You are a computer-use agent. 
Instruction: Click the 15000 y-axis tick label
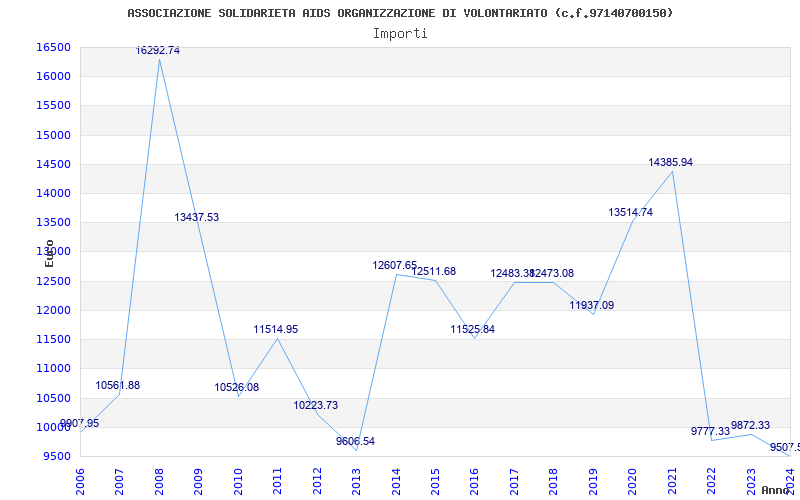pos(54,135)
